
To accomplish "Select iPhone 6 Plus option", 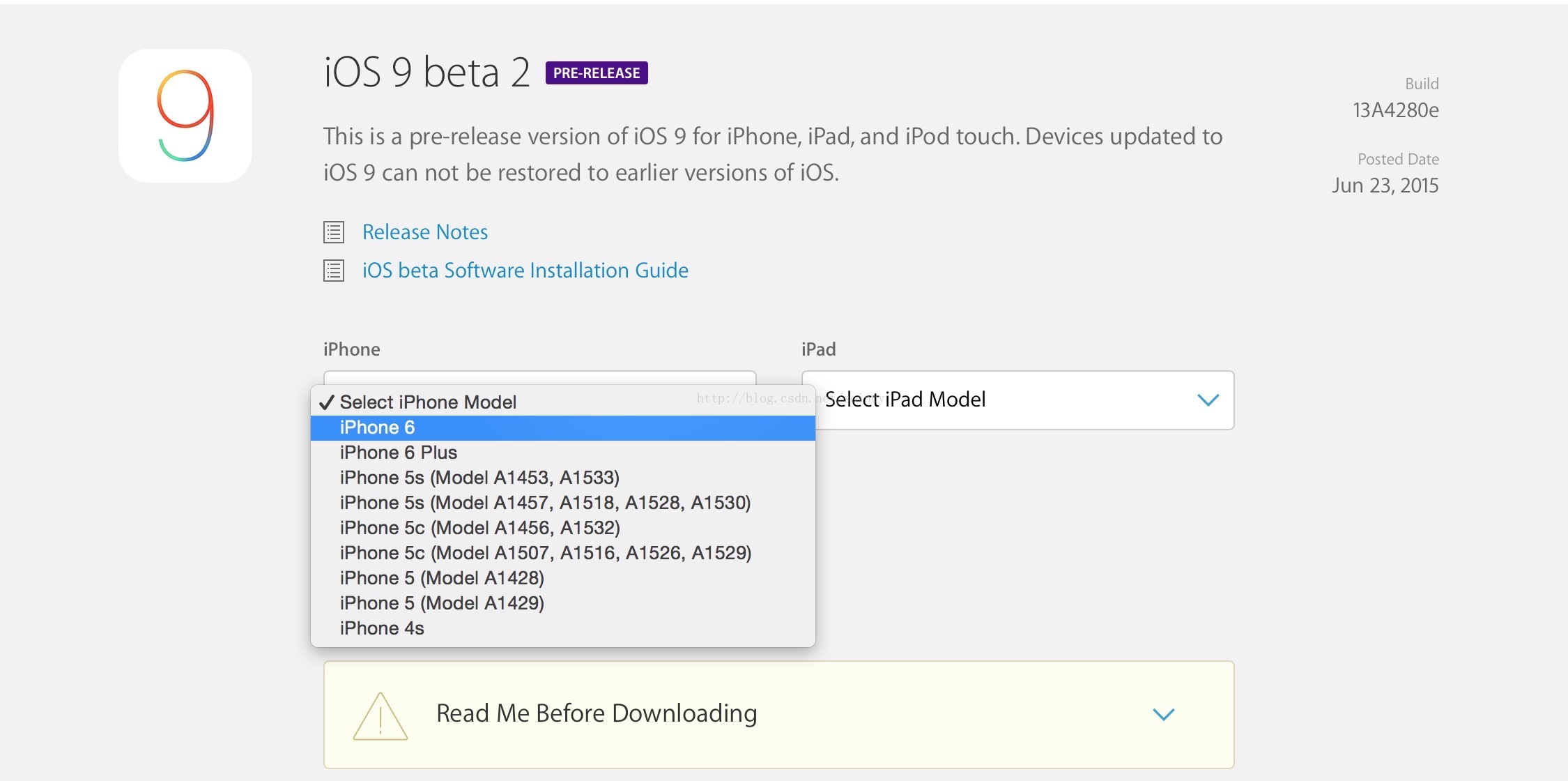I will pyautogui.click(x=563, y=453).
